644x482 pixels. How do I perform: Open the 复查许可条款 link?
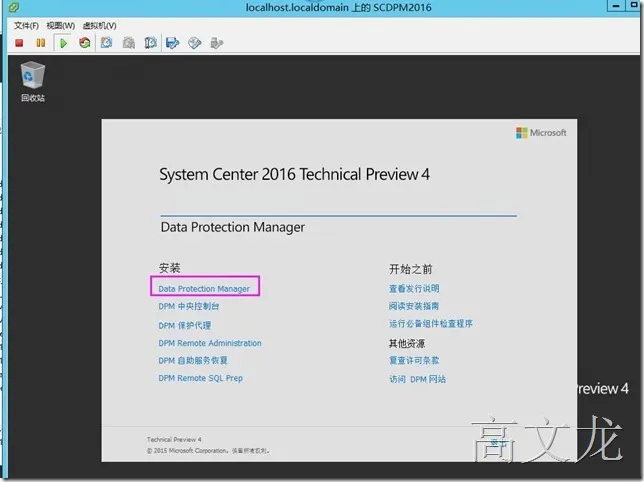[414, 360]
